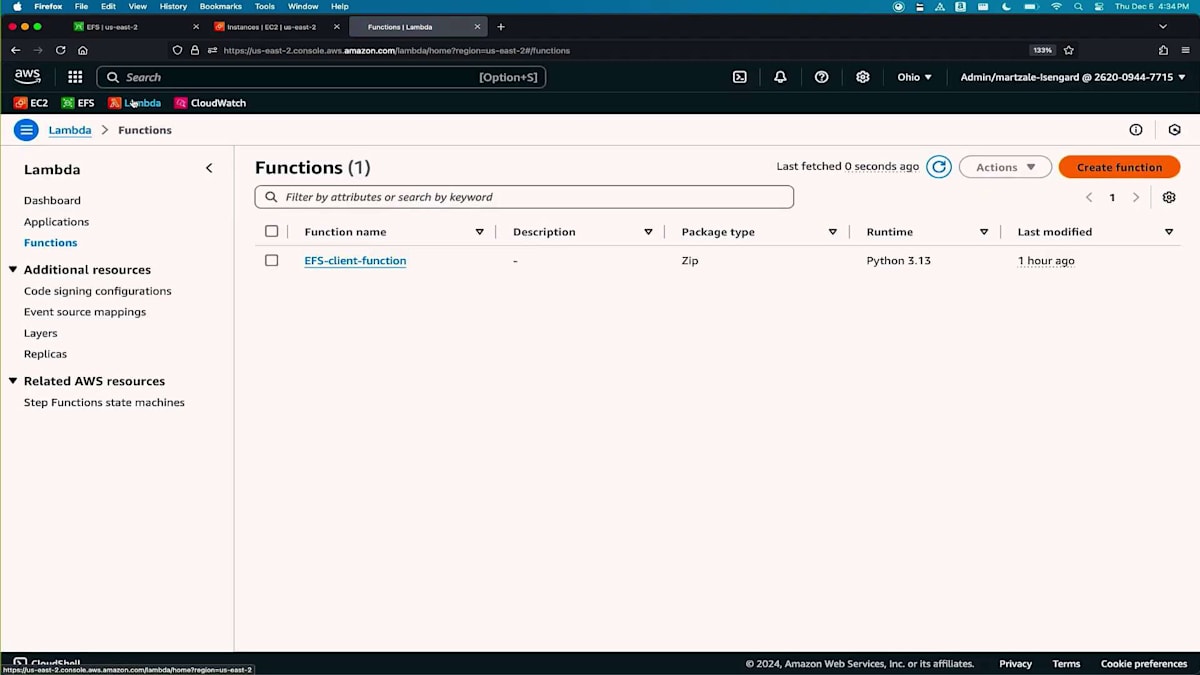Image resolution: width=1200 pixels, height=675 pixels.
Task: Open Event source mappings
Action: 85,312
